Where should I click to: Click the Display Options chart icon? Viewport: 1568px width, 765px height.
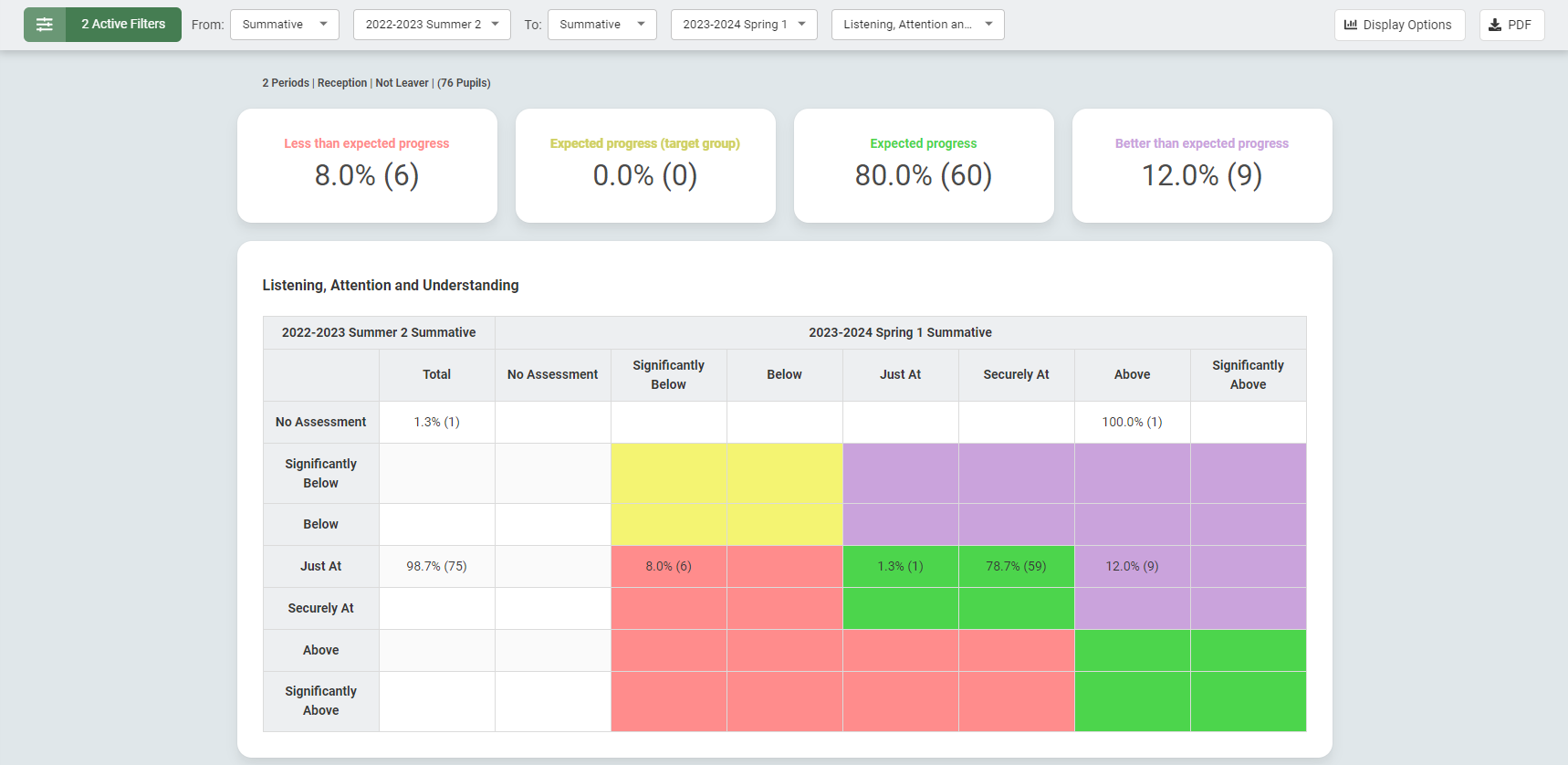point(1351,25)
